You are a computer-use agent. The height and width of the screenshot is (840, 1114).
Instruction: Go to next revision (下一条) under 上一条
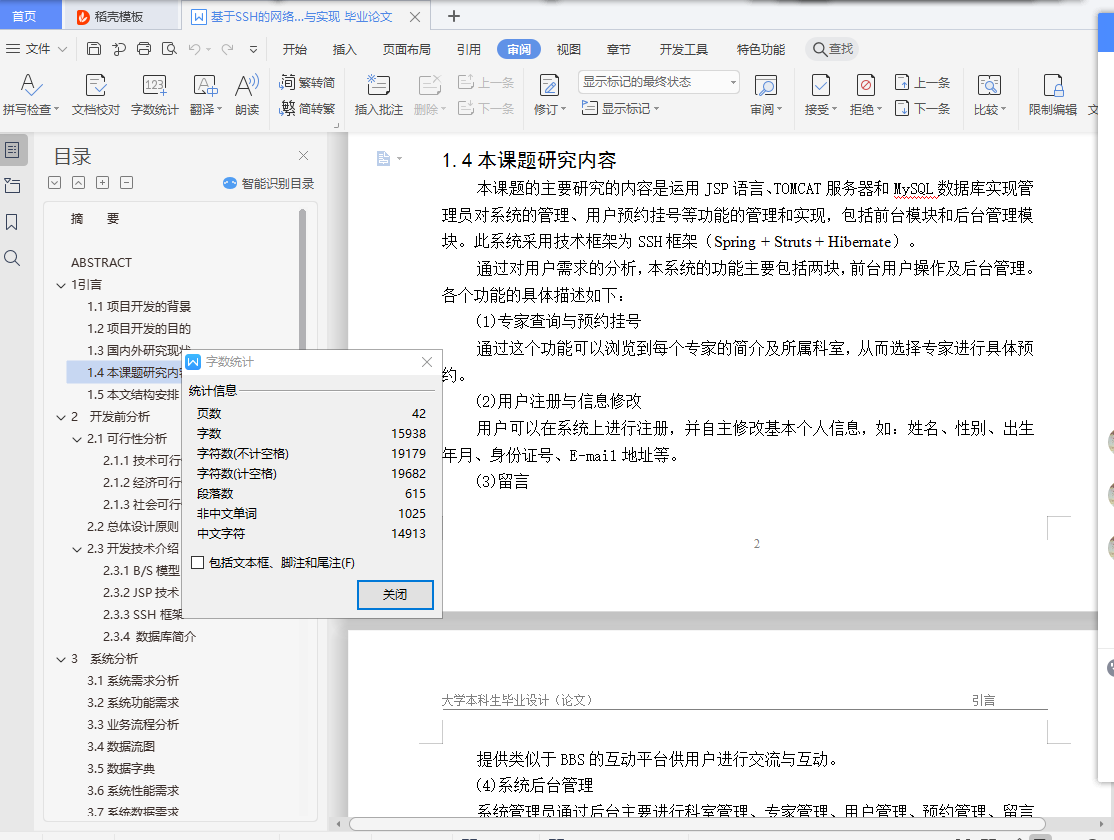click(922, 109)
